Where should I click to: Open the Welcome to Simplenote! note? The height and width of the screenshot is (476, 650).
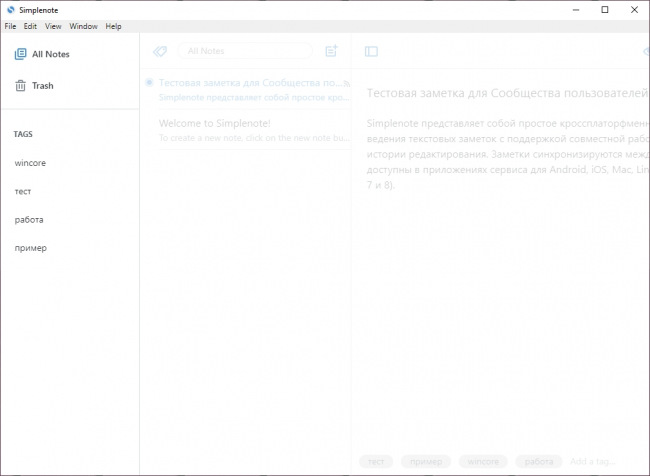click(x=254, y=130)
